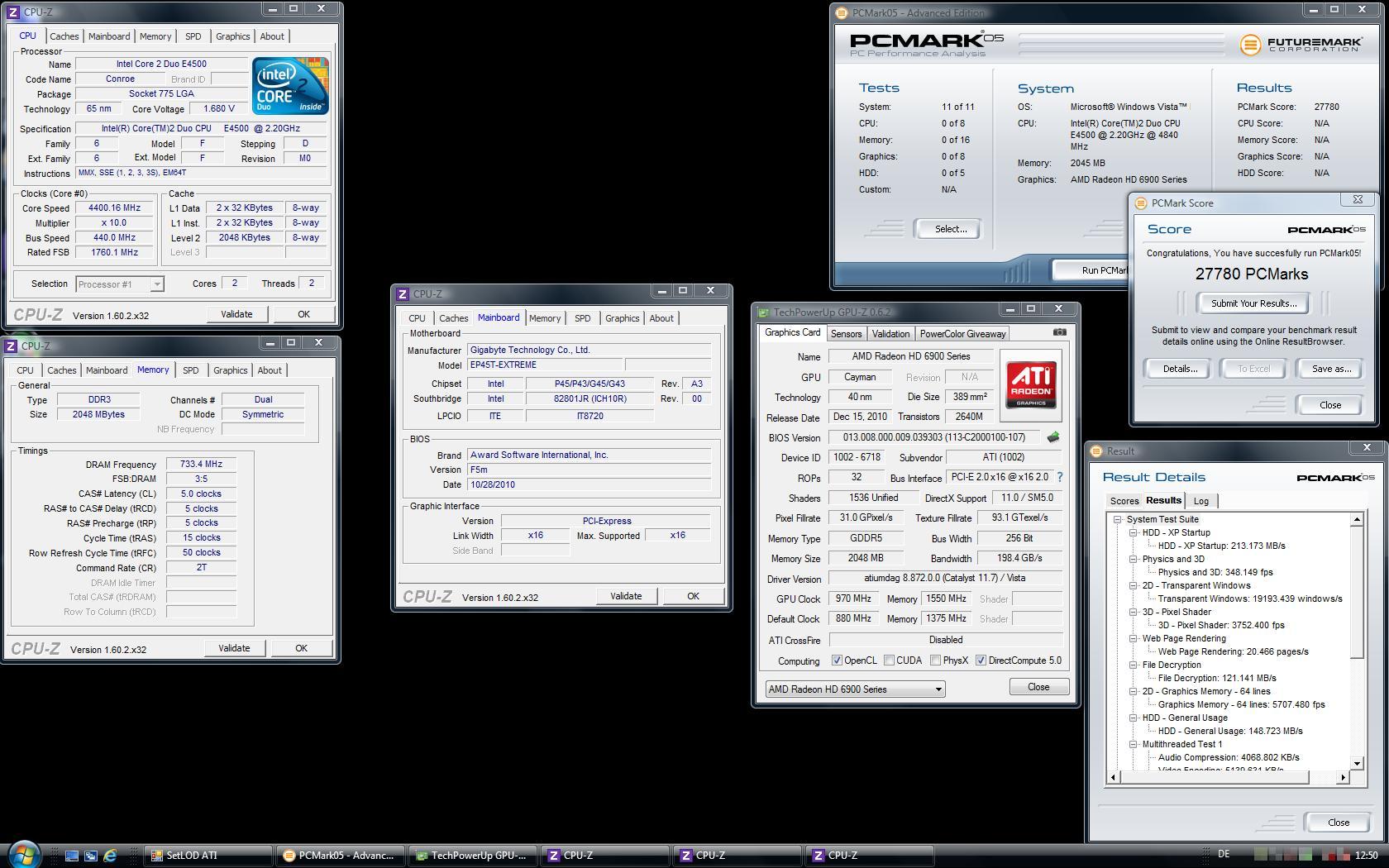
Task: Open the Validation tab in GPU-Z
Action: [890, 334]
